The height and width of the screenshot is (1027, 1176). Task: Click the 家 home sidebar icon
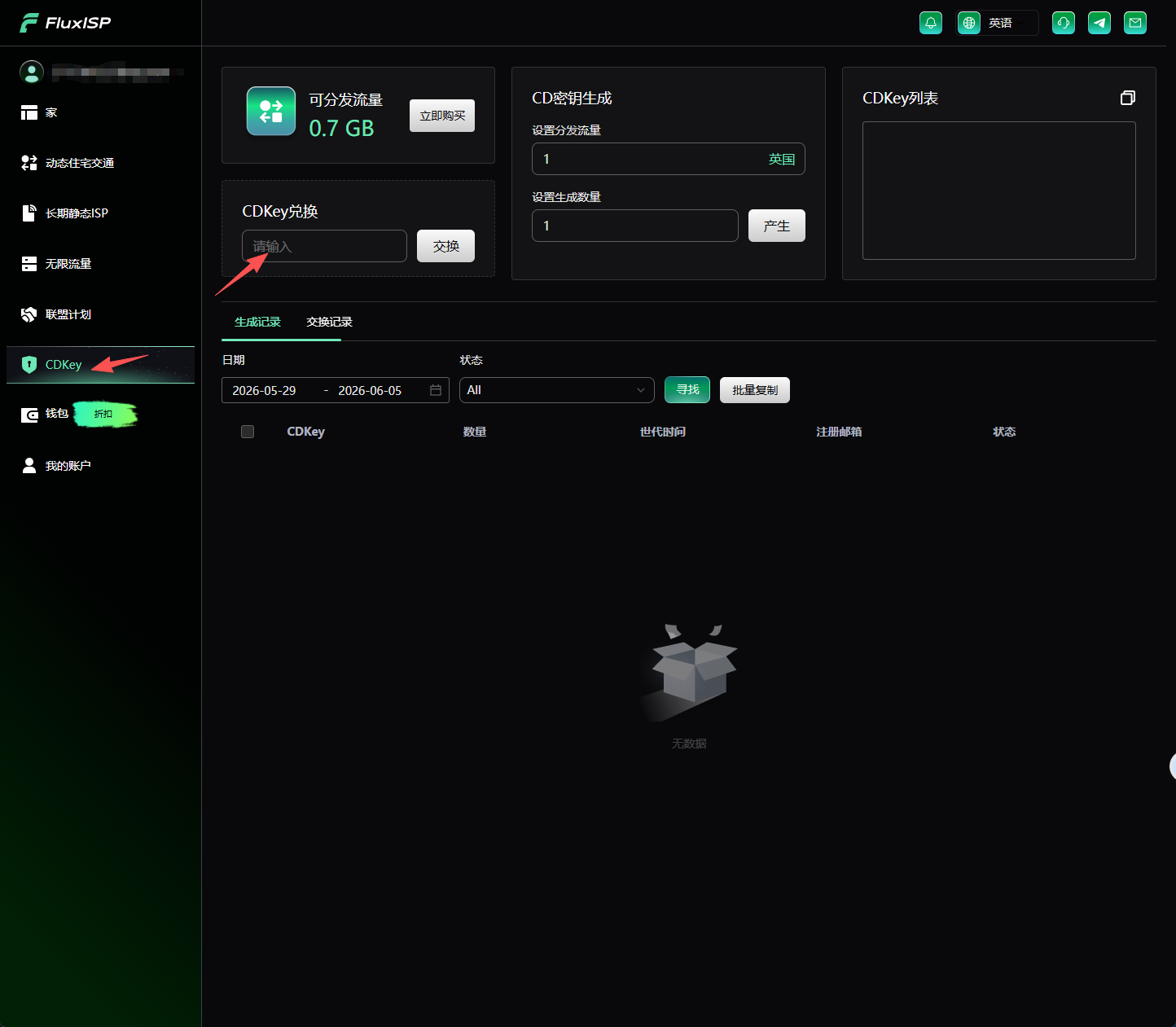pos(29,112)
